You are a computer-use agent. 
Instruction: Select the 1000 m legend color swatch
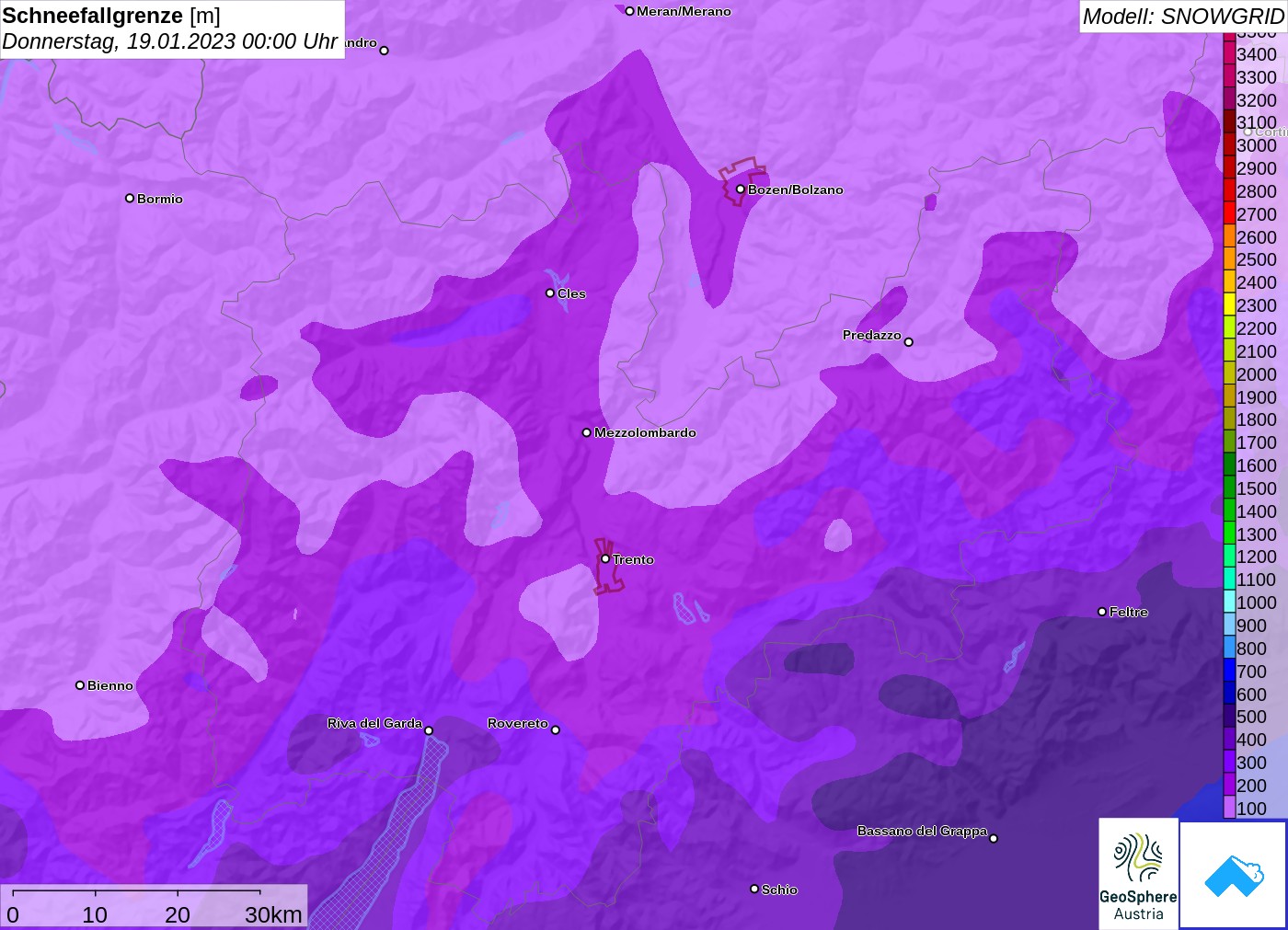tap(1229, 602)
